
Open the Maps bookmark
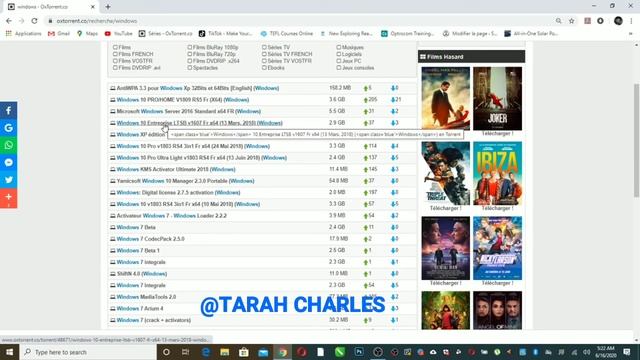coord(87,33)
